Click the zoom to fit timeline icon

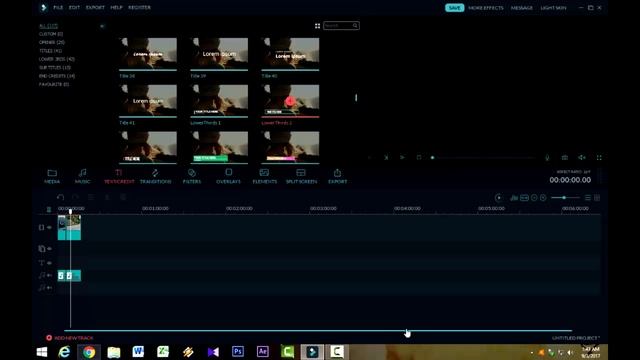pos(524,198)
